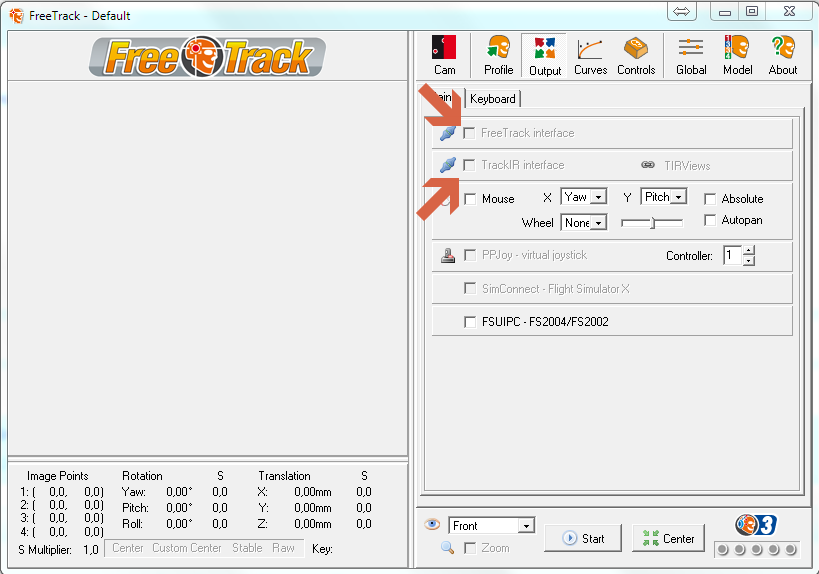Select the Output toolbar icon
Image resolution: width=819 pixels, height=574 pixels.
point(544,56)
